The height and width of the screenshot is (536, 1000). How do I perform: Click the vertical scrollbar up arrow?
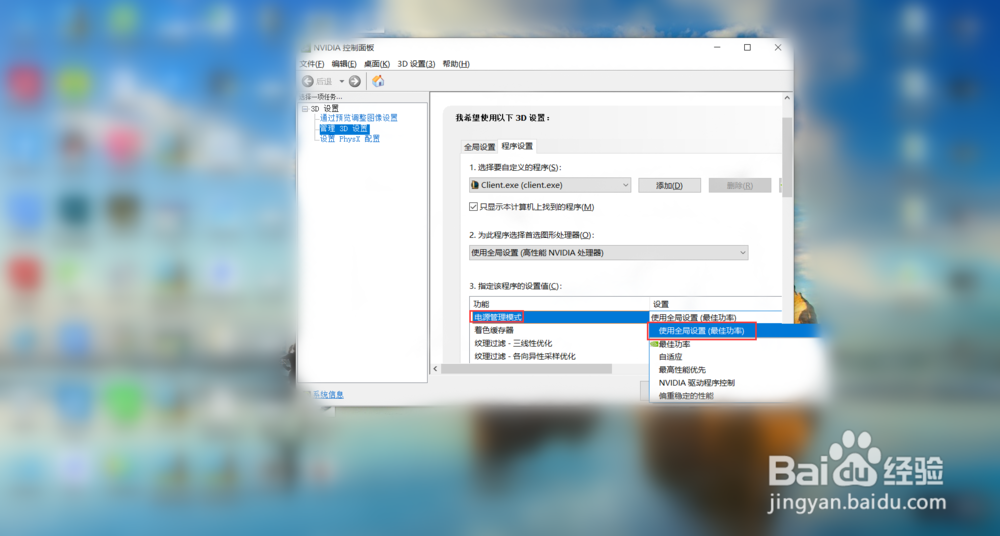coord(787,98)
